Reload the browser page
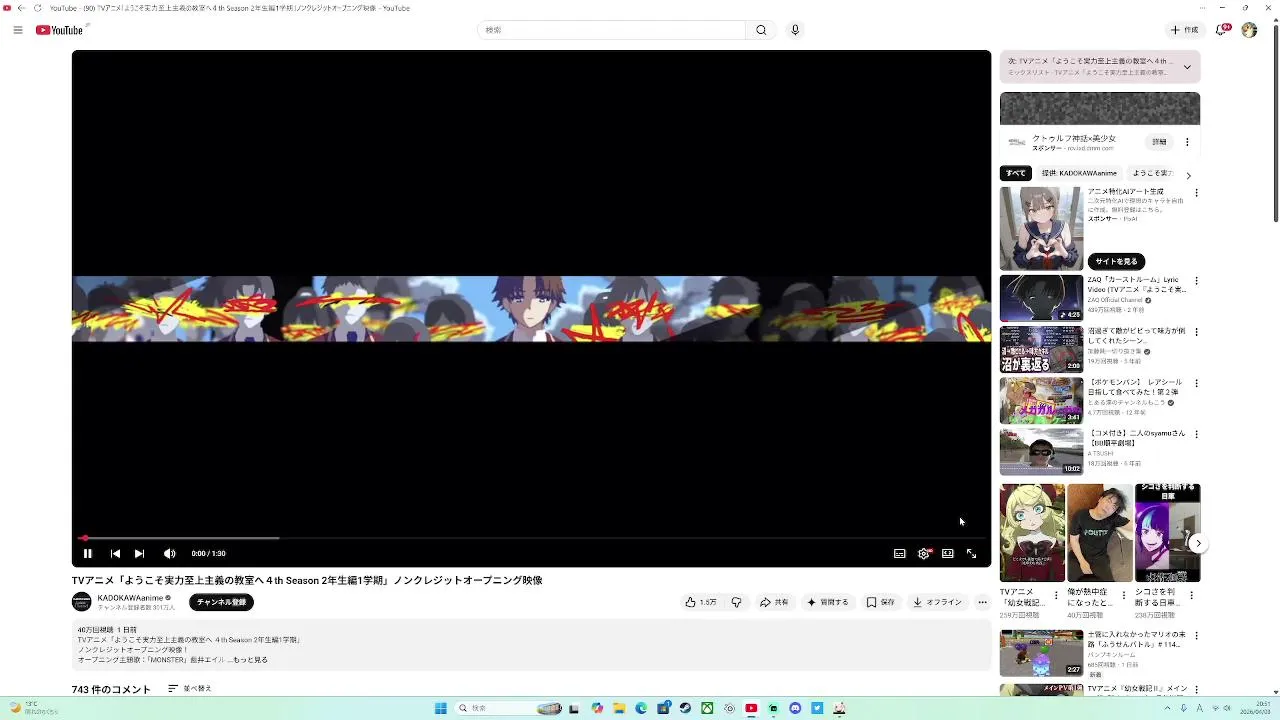Screen dimensions: 1280x720 pos(38,8)
